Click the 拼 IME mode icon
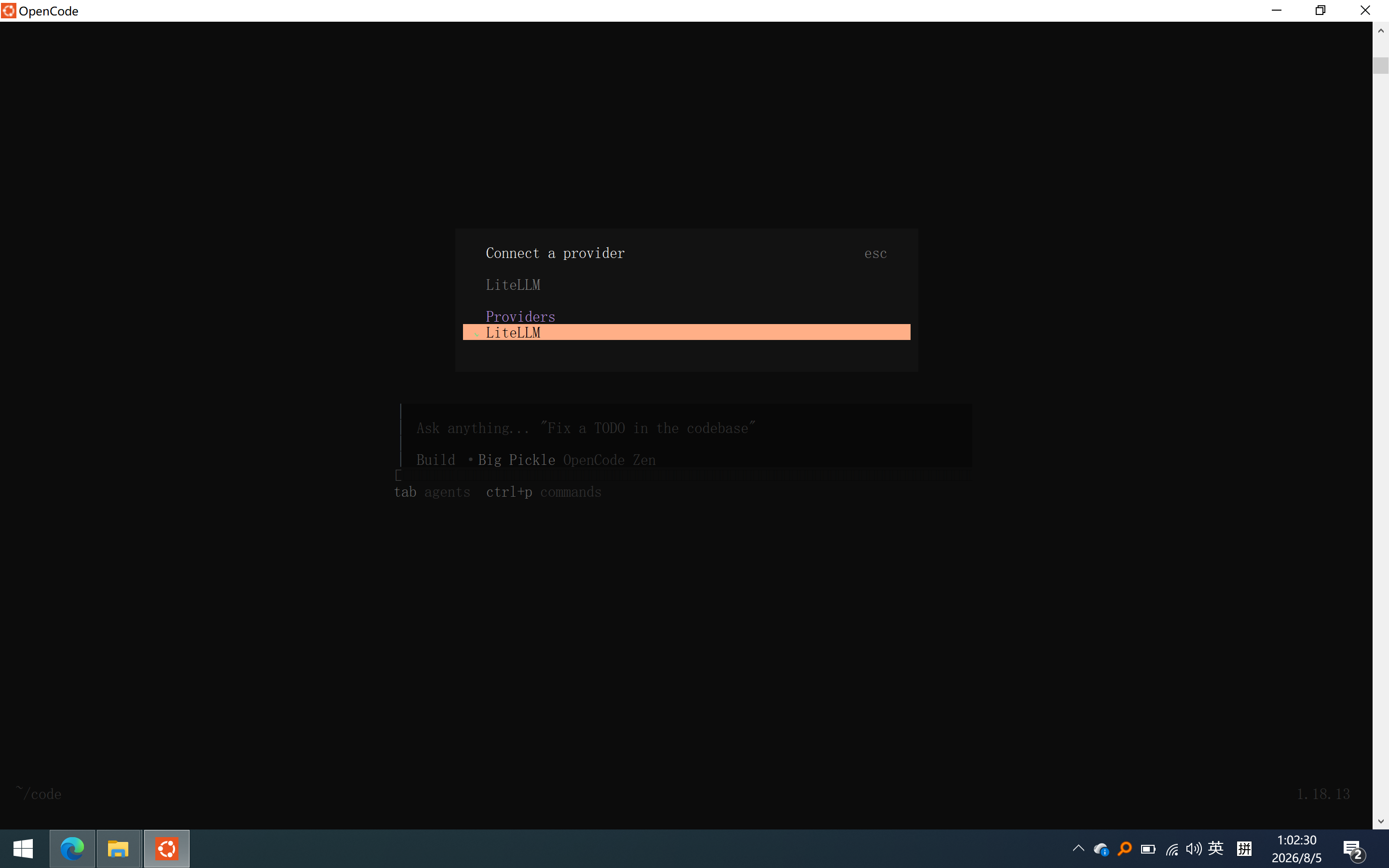The width and height of the screenshot is (1389, 868). 1244,848
